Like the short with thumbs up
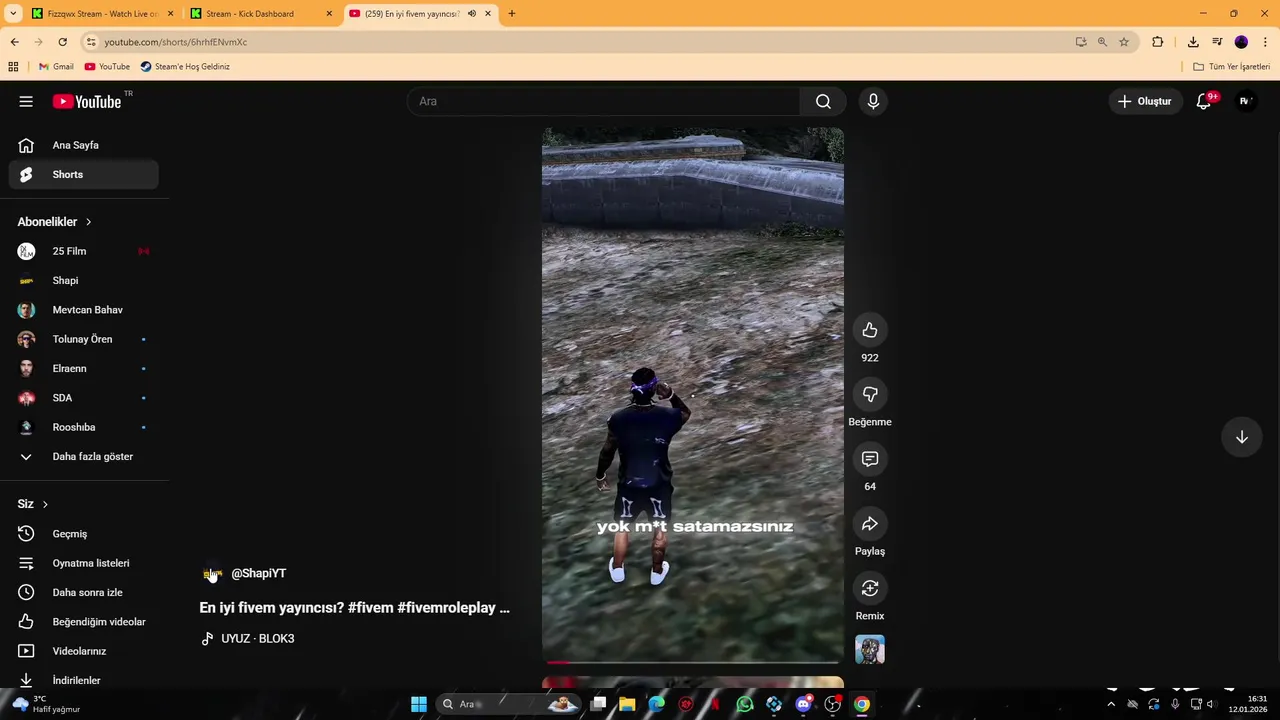Viewport: 1280px width, 720px height. click(x=870, y=330)
